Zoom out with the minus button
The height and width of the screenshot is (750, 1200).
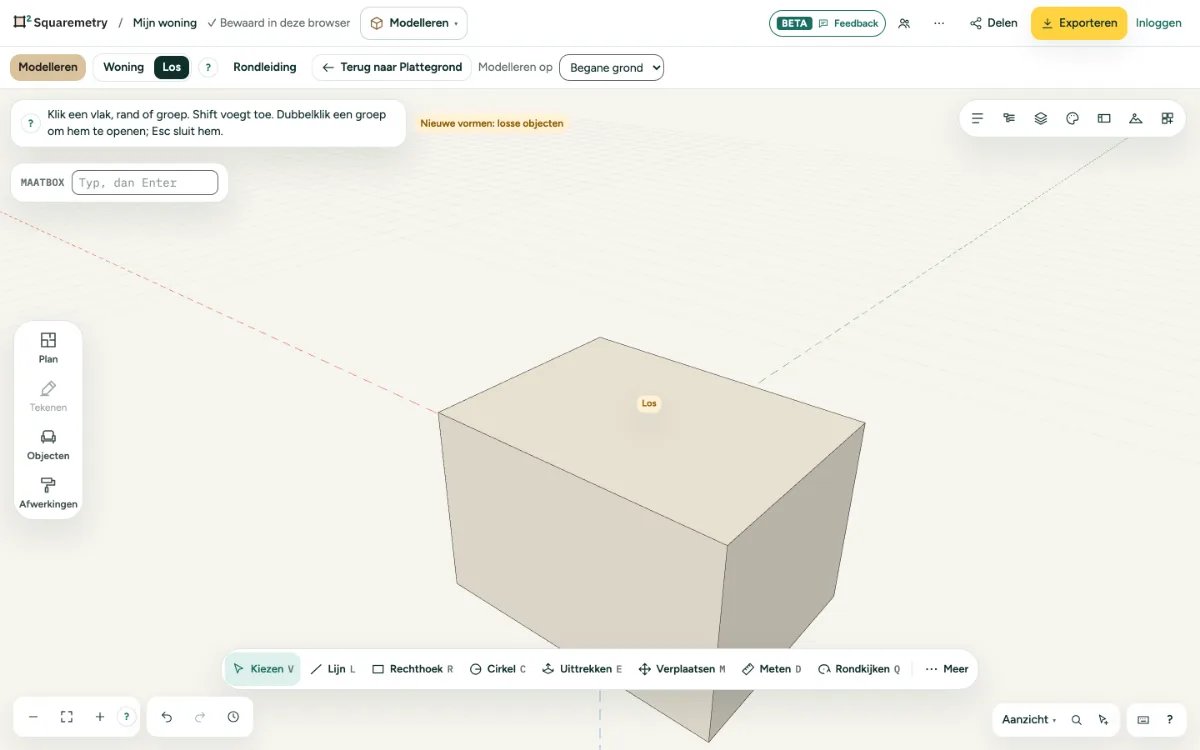[x=33, y=717]
